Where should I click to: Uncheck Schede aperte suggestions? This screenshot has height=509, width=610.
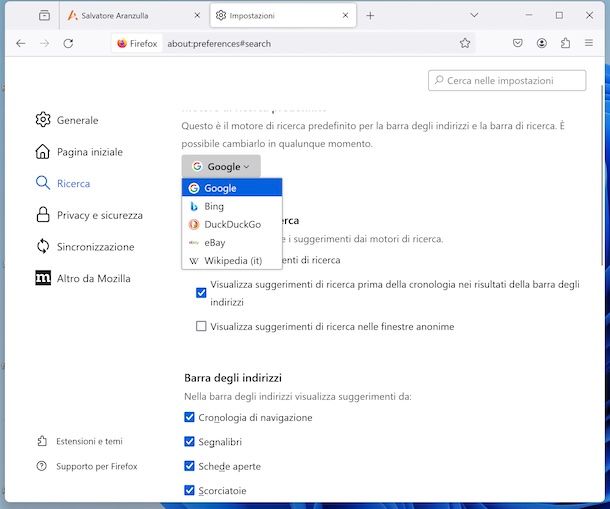[x=189, y=466]
